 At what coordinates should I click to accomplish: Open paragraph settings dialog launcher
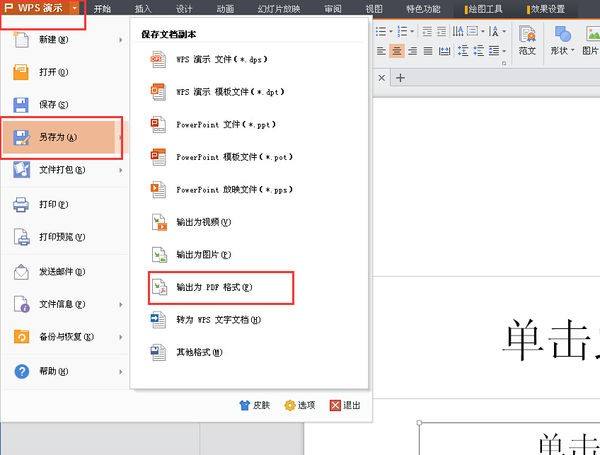click(504, 63)
